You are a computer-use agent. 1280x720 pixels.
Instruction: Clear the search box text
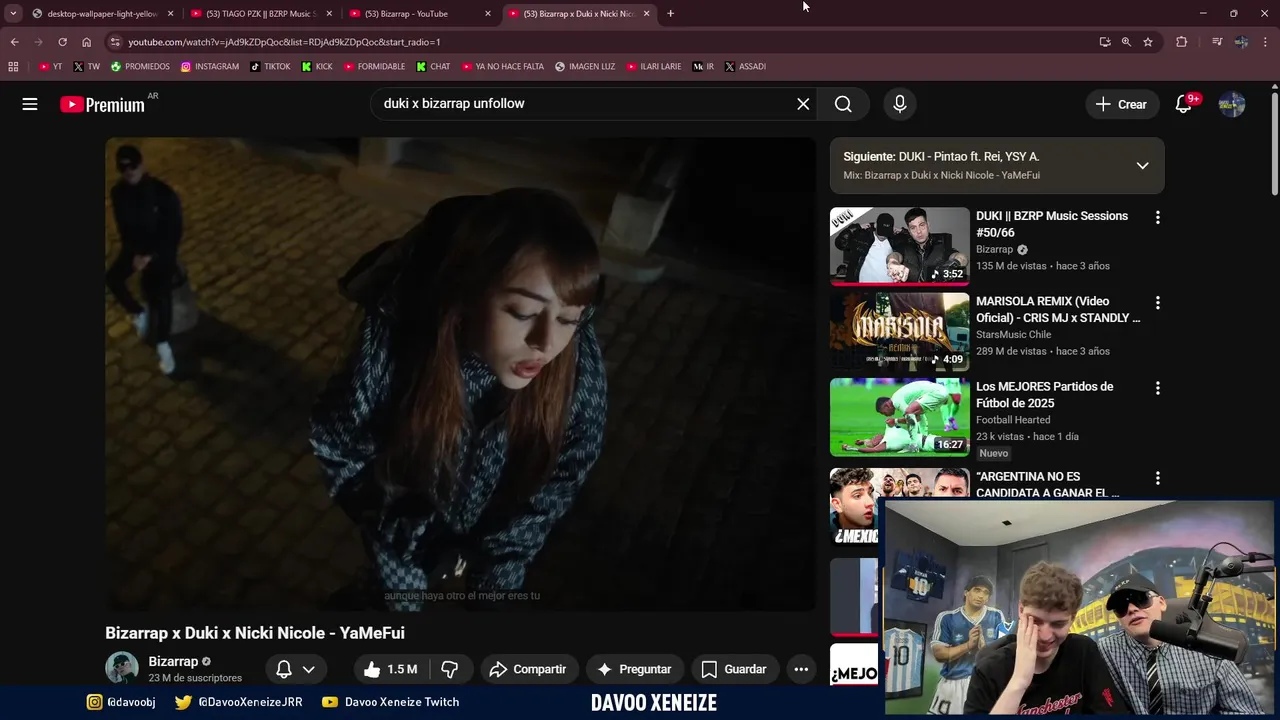(x=803, y=104)
